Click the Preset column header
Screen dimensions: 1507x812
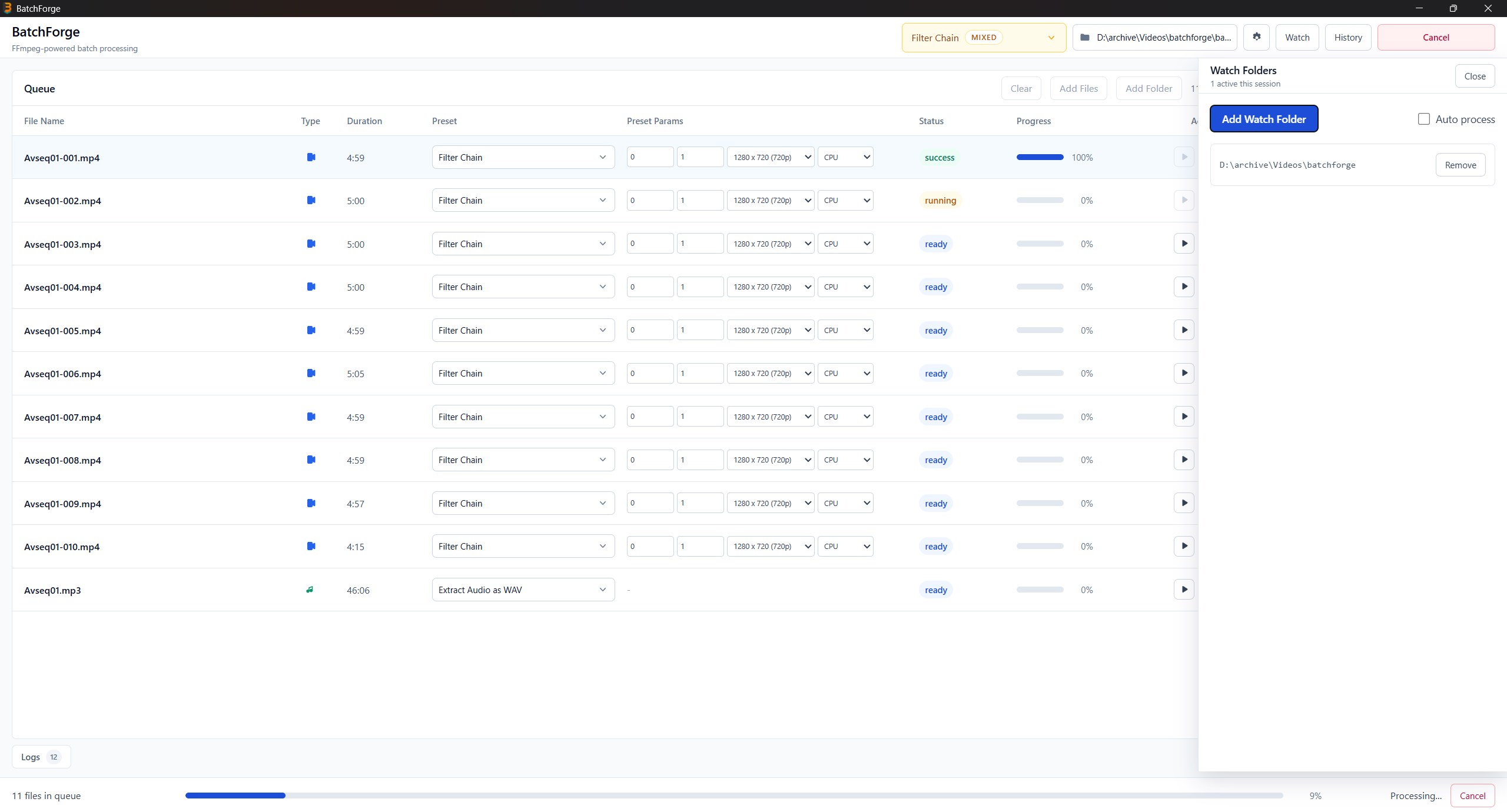444,121
